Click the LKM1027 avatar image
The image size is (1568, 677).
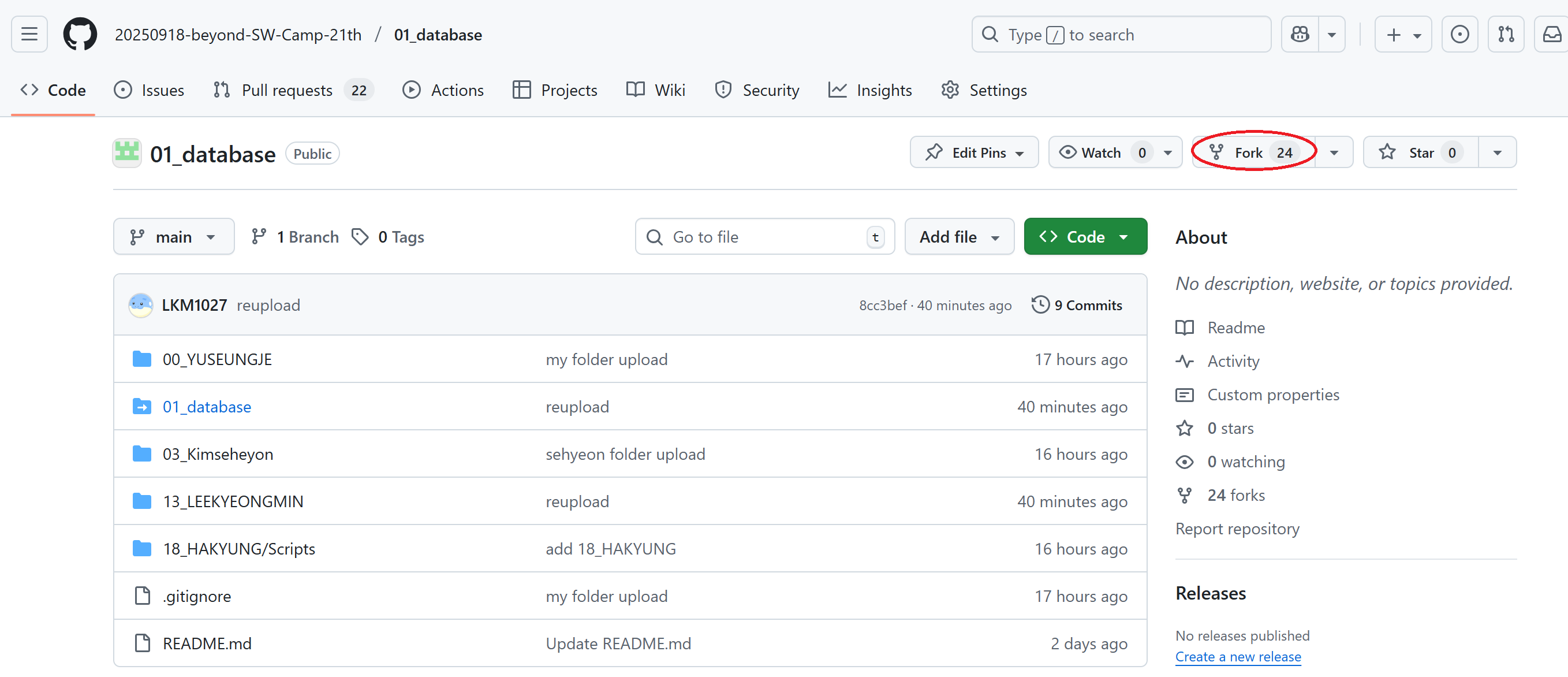[x=141, y=305]
